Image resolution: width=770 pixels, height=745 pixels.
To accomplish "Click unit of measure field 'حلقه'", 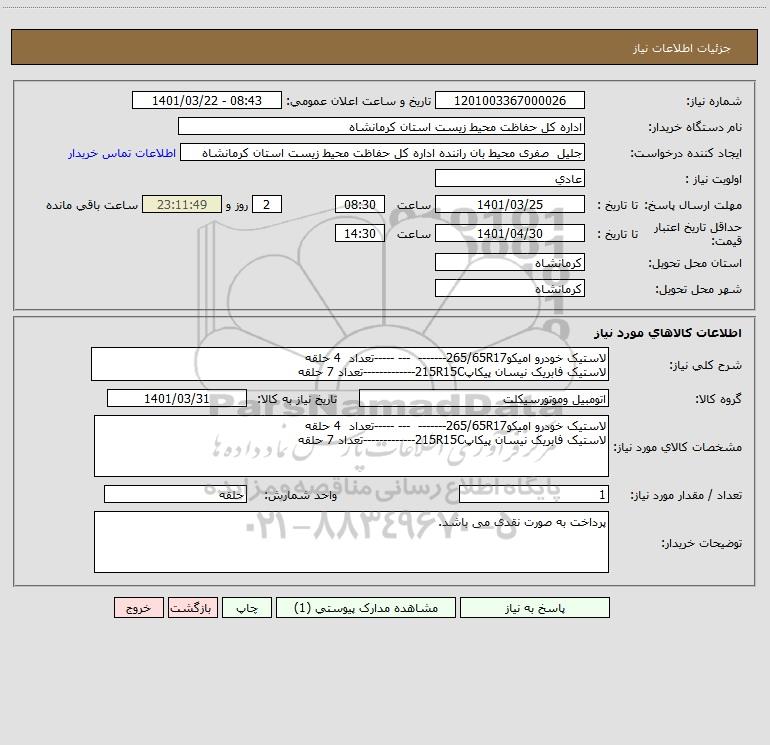I will (x=175, y=495).
